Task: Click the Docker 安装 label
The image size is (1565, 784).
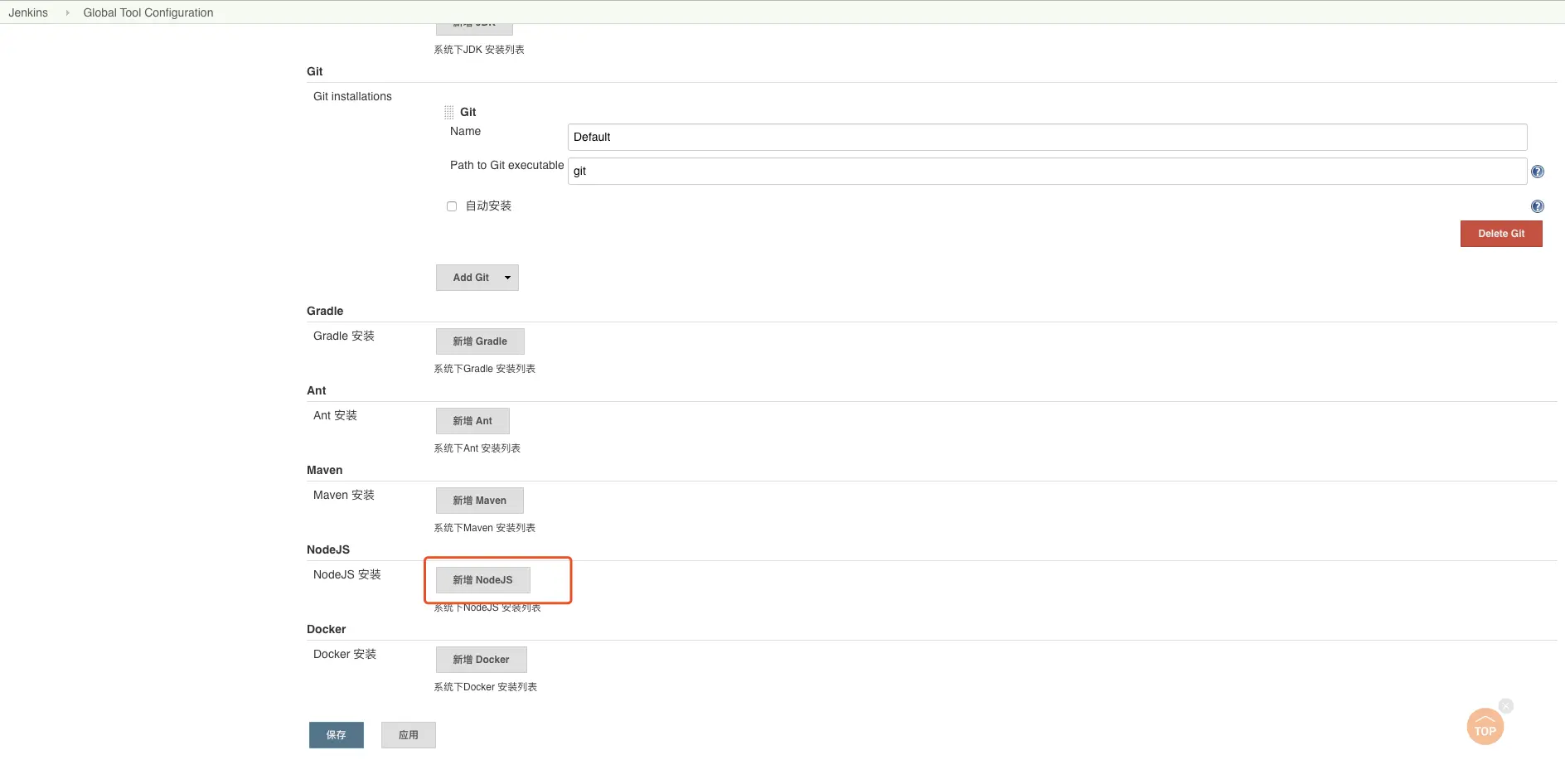Action: [x=345, y=654]
